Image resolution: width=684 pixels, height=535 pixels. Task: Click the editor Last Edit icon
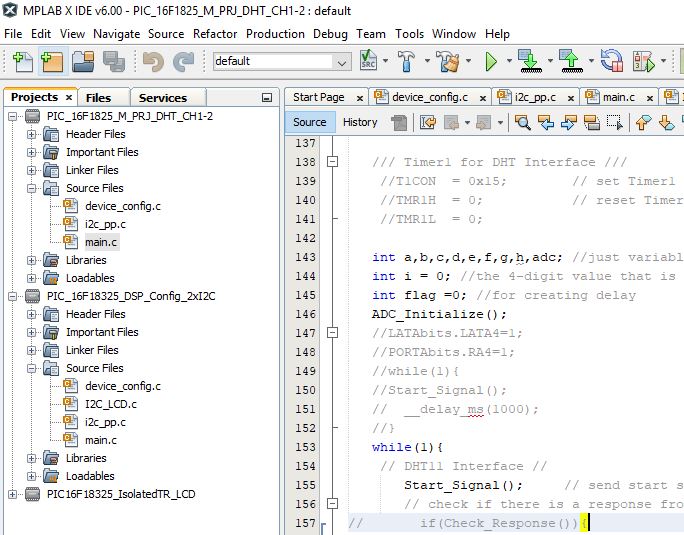(428, 123)
